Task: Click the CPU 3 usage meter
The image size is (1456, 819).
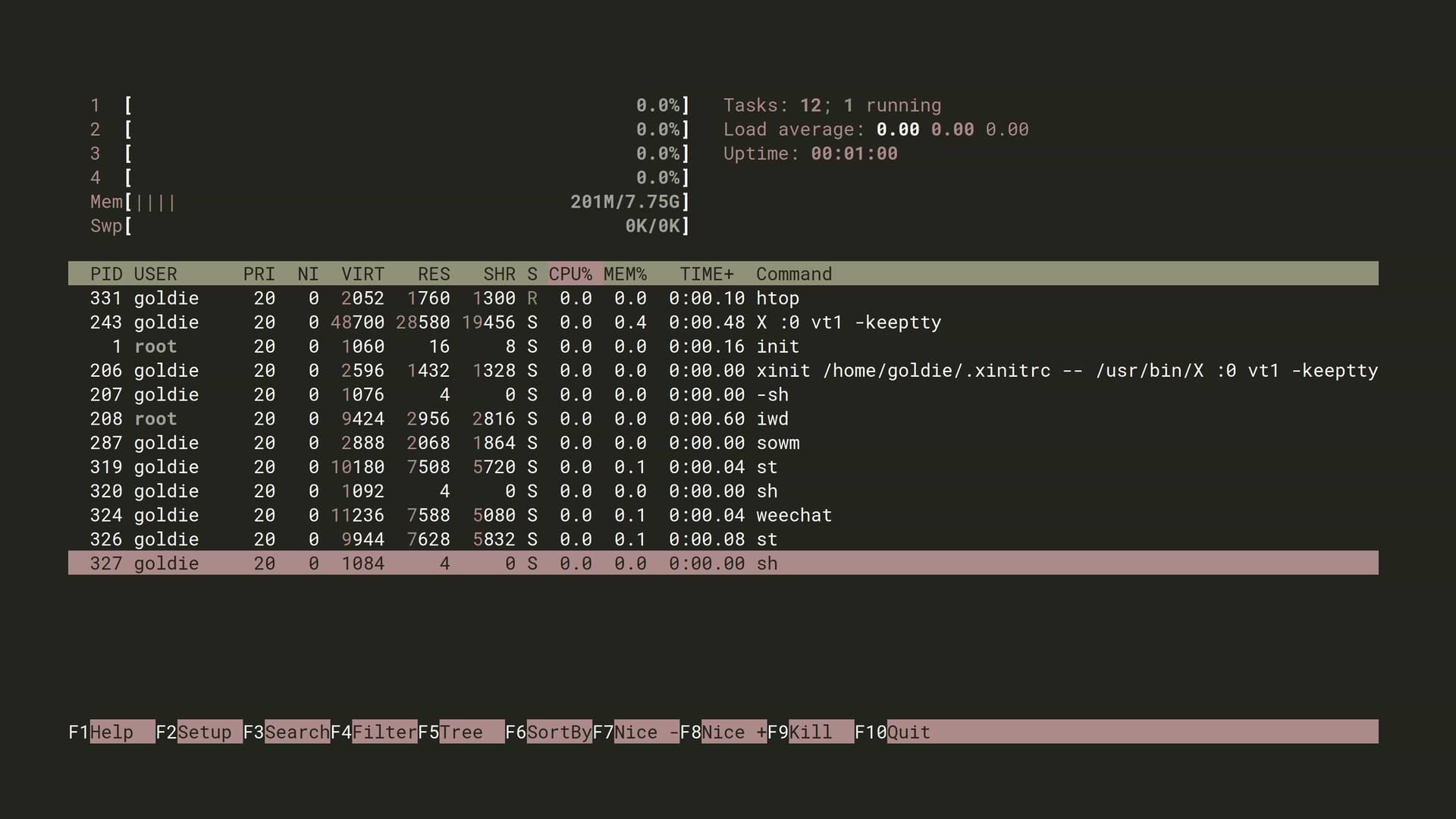Action: pos(390,154)
